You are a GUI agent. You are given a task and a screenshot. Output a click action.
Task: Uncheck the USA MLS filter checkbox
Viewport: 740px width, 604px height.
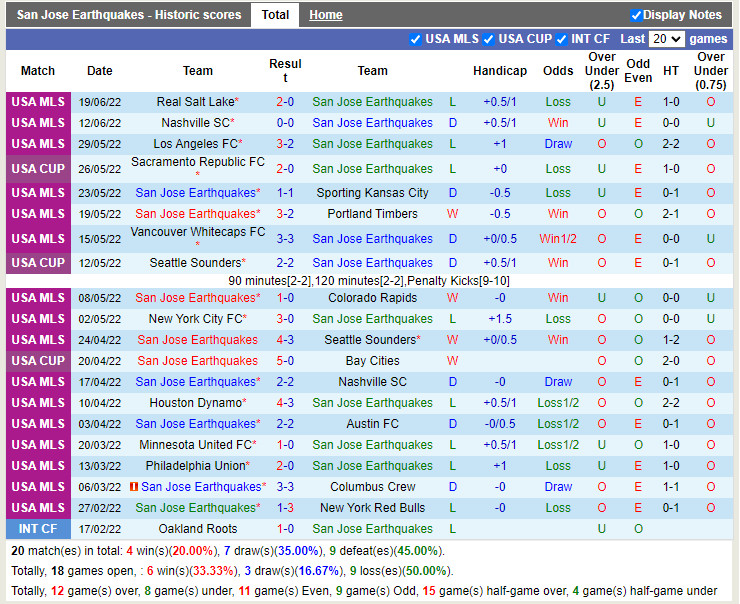tap(415, 39)
